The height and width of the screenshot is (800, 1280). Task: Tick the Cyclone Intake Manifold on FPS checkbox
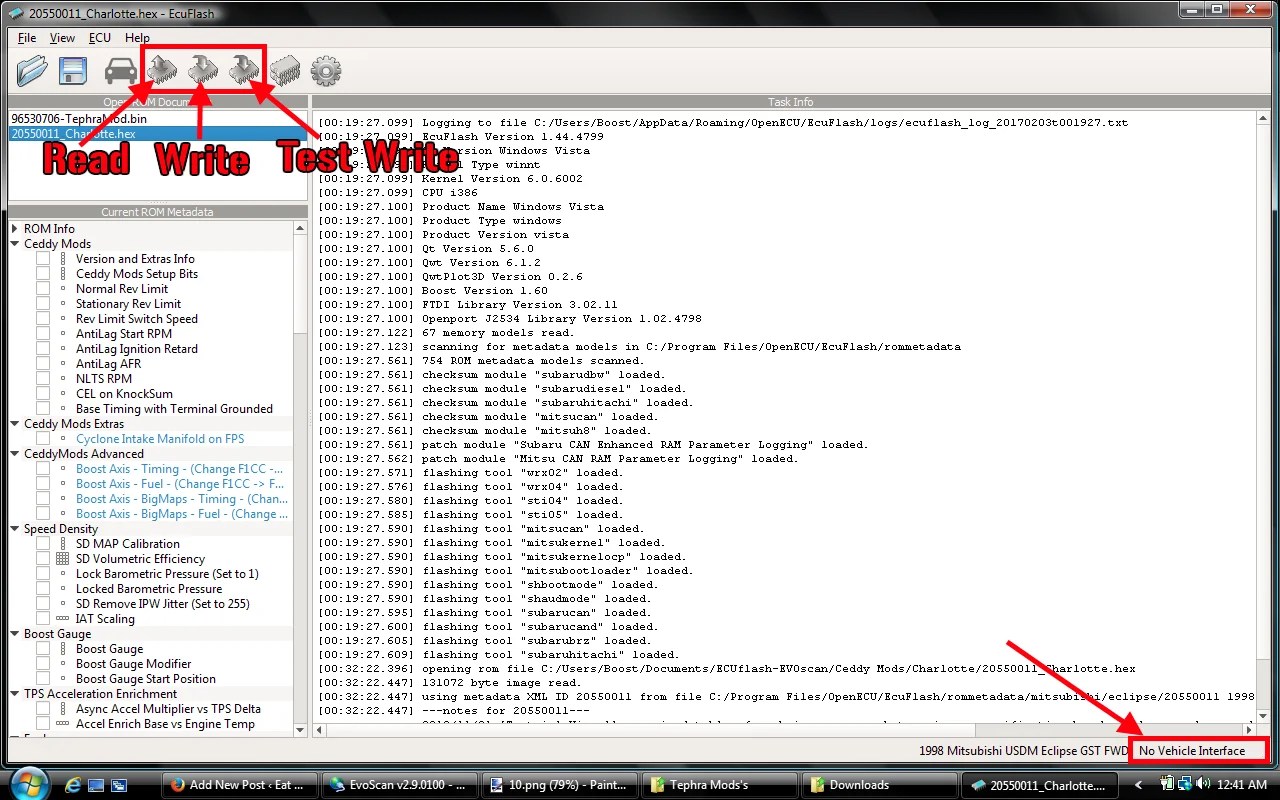(43, 438)
